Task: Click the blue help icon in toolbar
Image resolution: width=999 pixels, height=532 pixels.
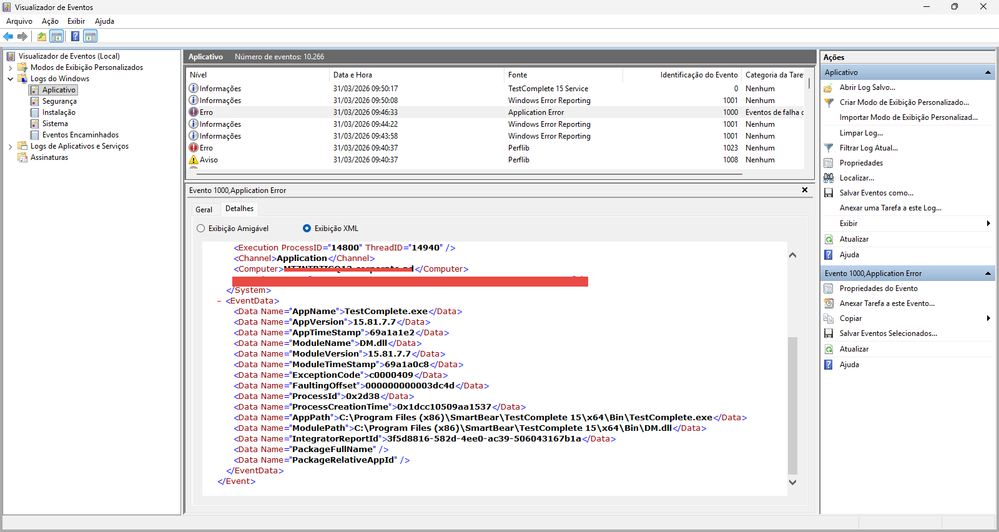Action: 74,36
